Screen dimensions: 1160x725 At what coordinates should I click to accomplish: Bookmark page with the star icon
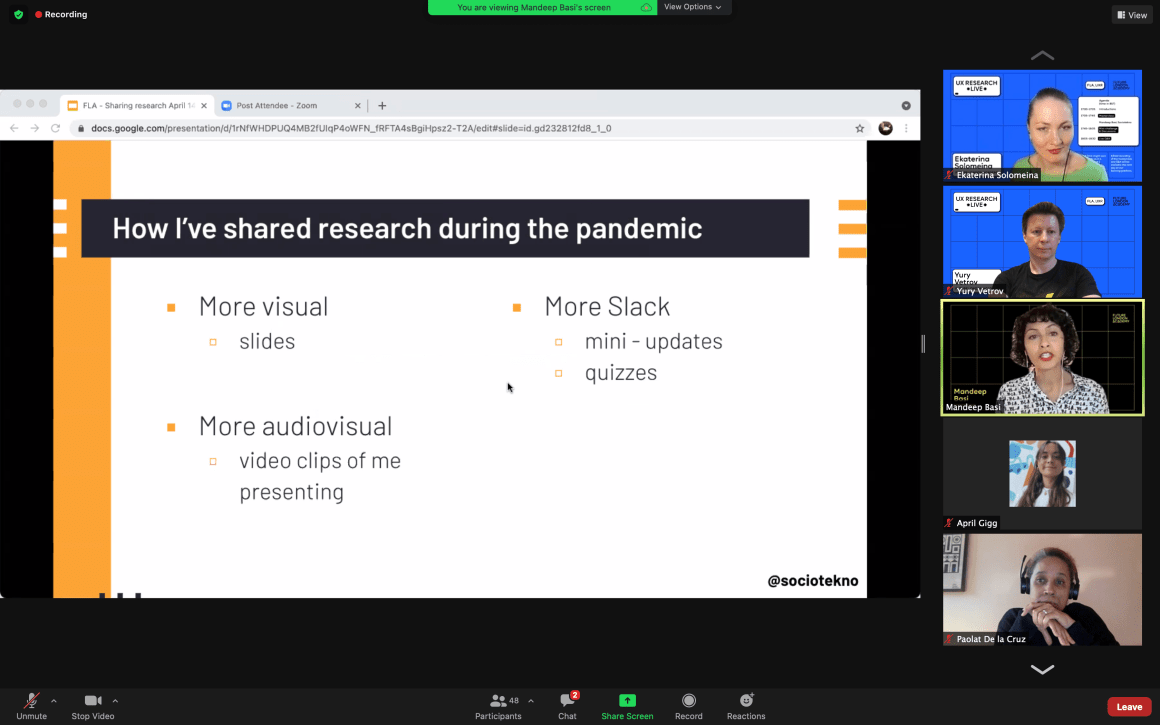click(x=860, y=128)
